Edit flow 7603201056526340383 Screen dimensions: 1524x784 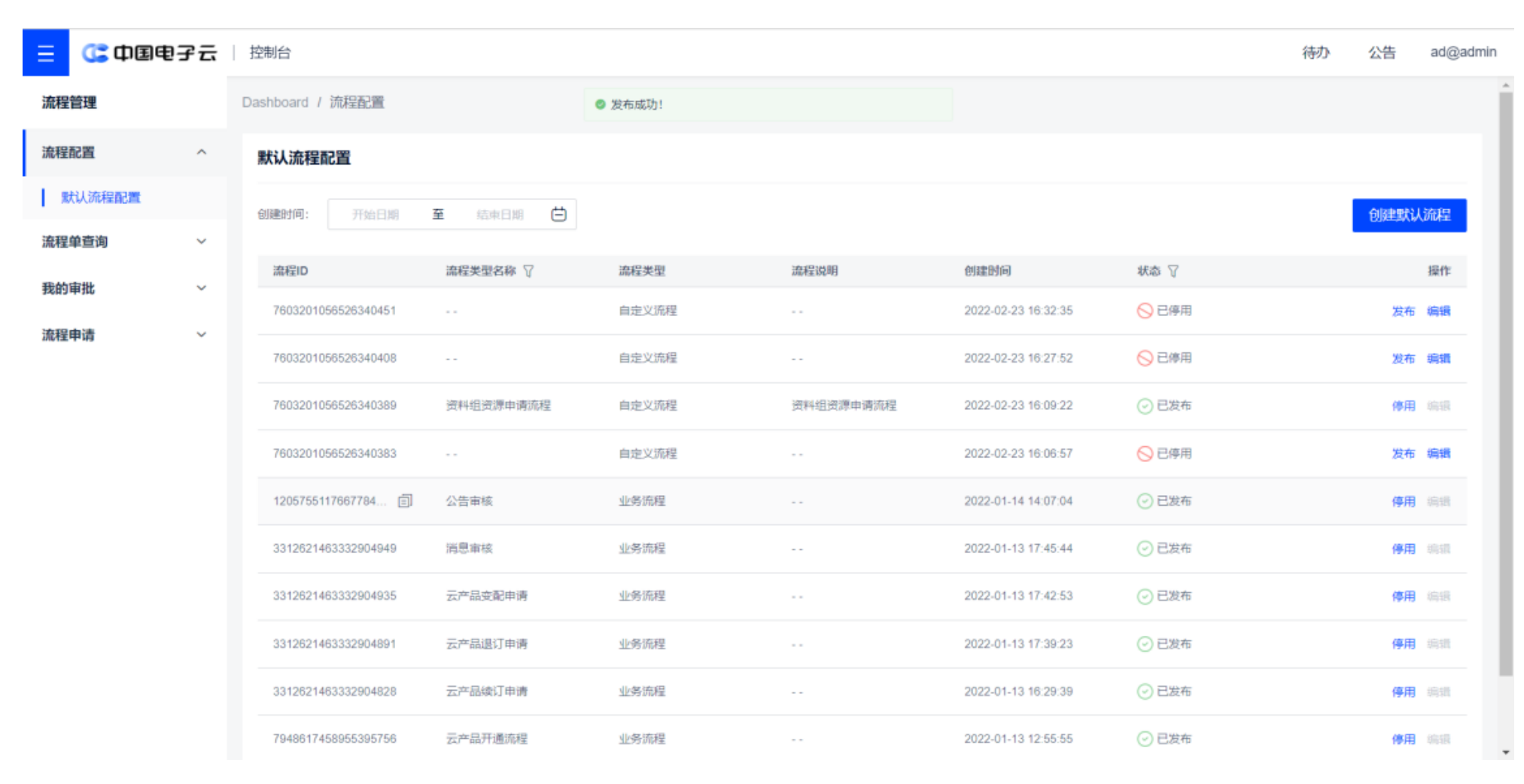(1438, 453)
